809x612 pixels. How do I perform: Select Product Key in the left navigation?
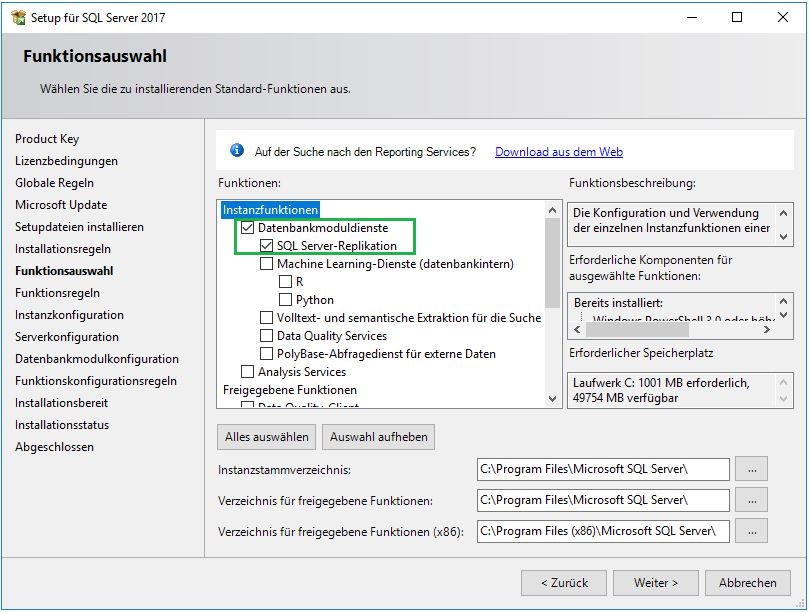(45, 139)
